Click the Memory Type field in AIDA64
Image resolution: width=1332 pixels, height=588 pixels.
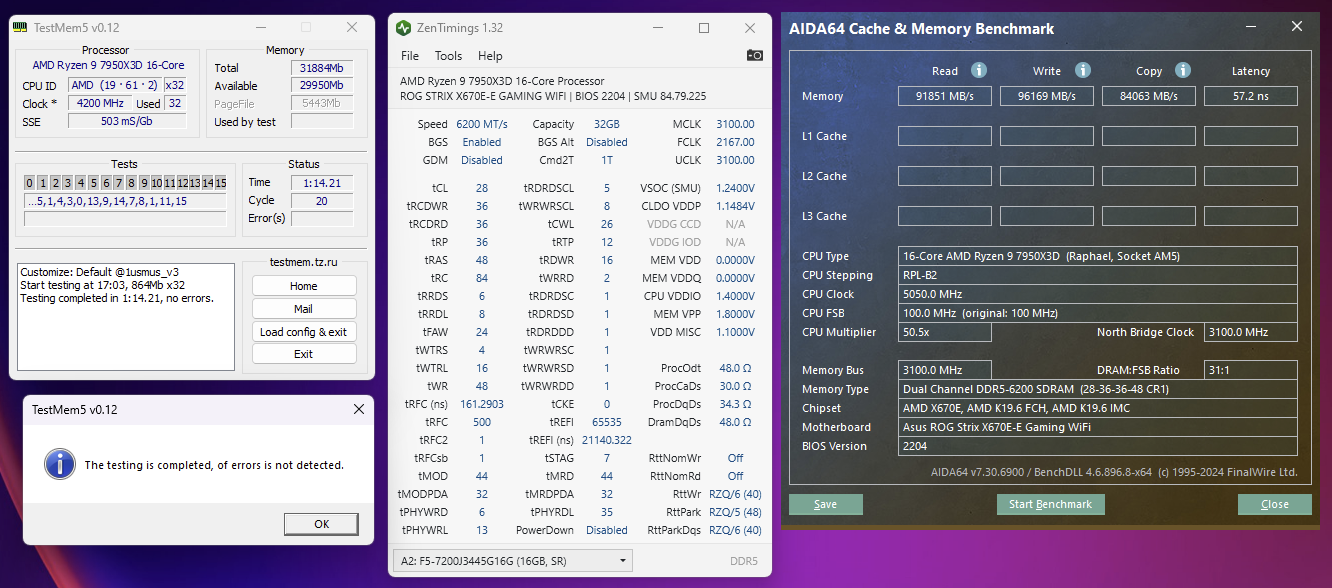pyautogui.click(x=1097, y=389)
